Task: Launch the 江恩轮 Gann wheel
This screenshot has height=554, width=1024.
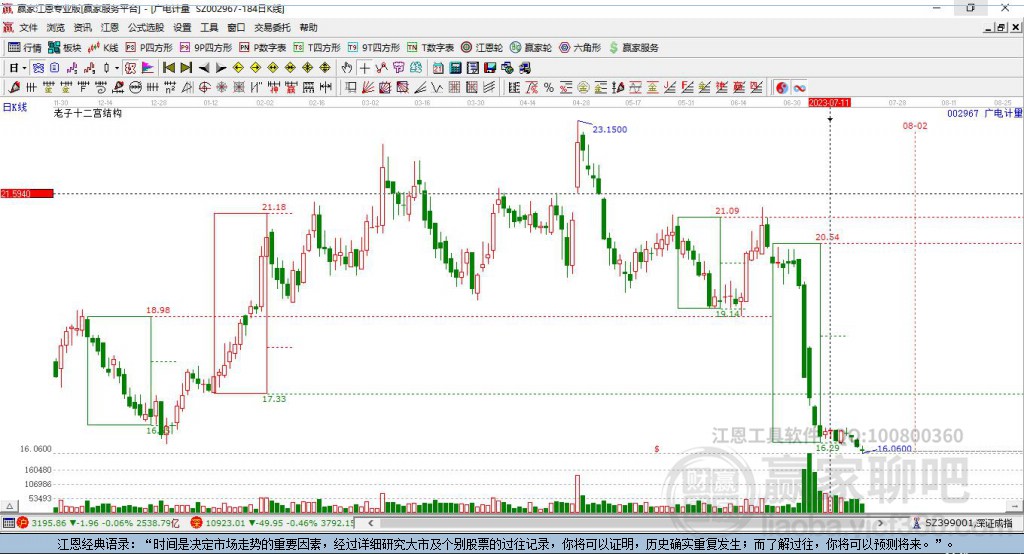Action: (x=482, y=48)
